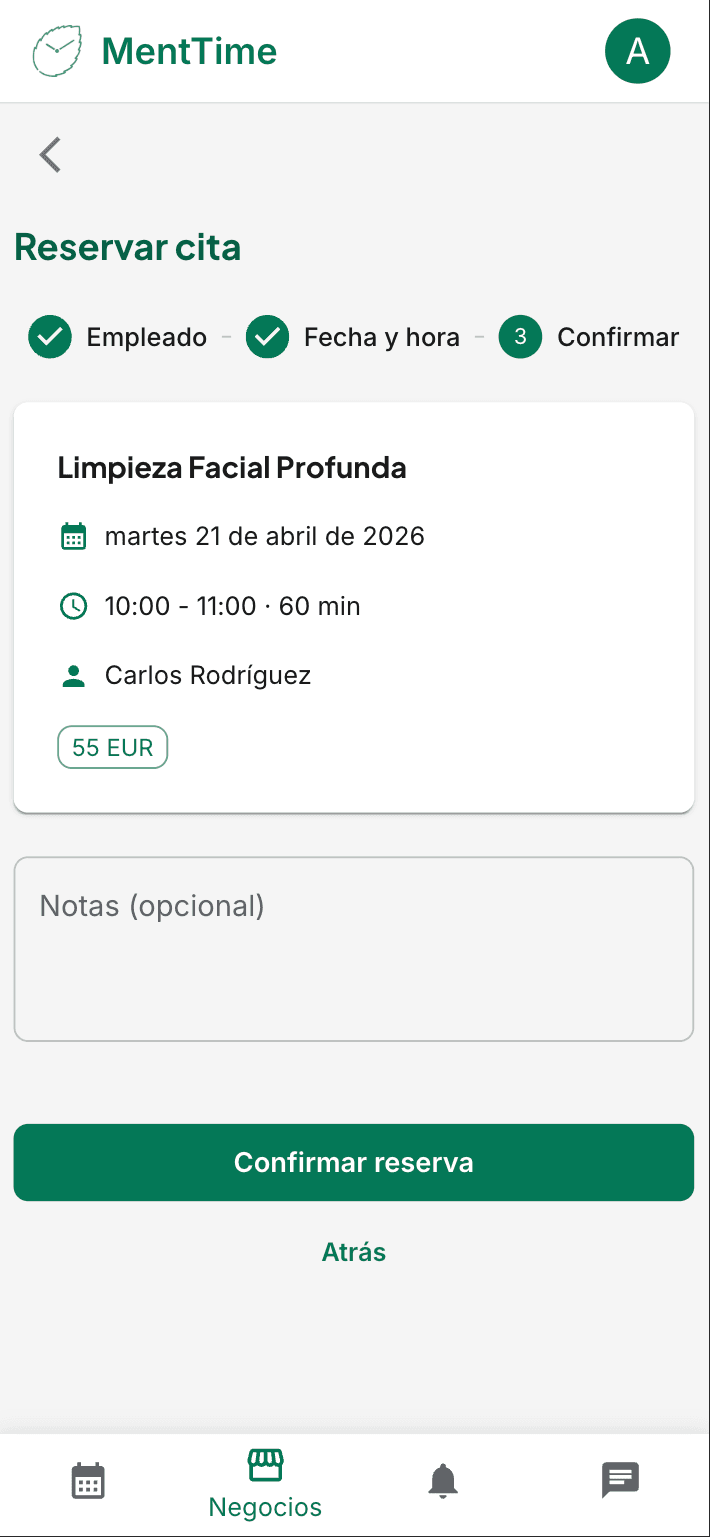Select the calendar icon in bottom navigation
This screenshot has width=710, height=1537.
pyautogui.click(x=88, y=1480)
